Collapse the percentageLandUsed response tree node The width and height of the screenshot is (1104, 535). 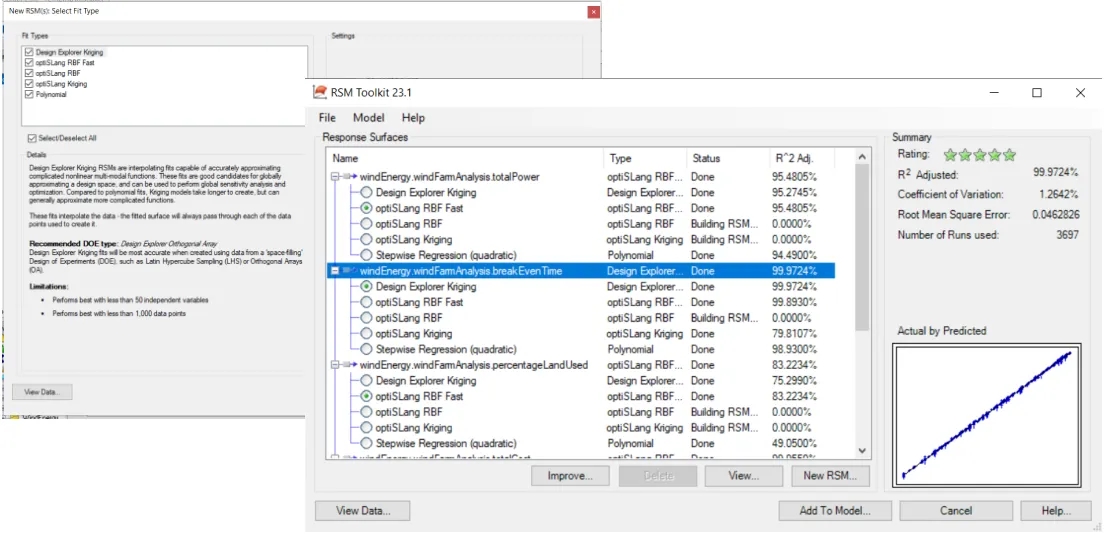click(335, 365)
